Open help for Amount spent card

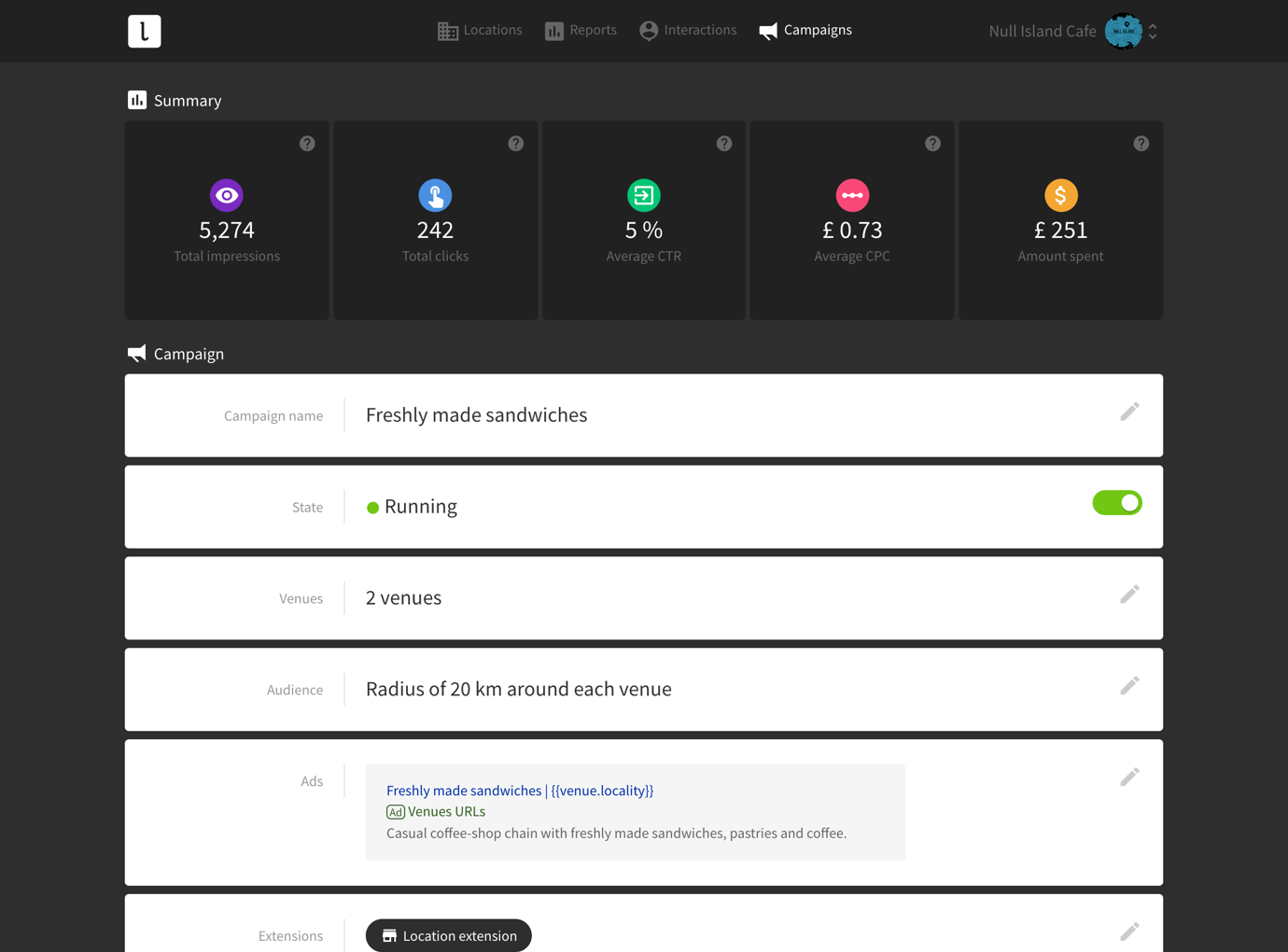tap(1141, 144)
